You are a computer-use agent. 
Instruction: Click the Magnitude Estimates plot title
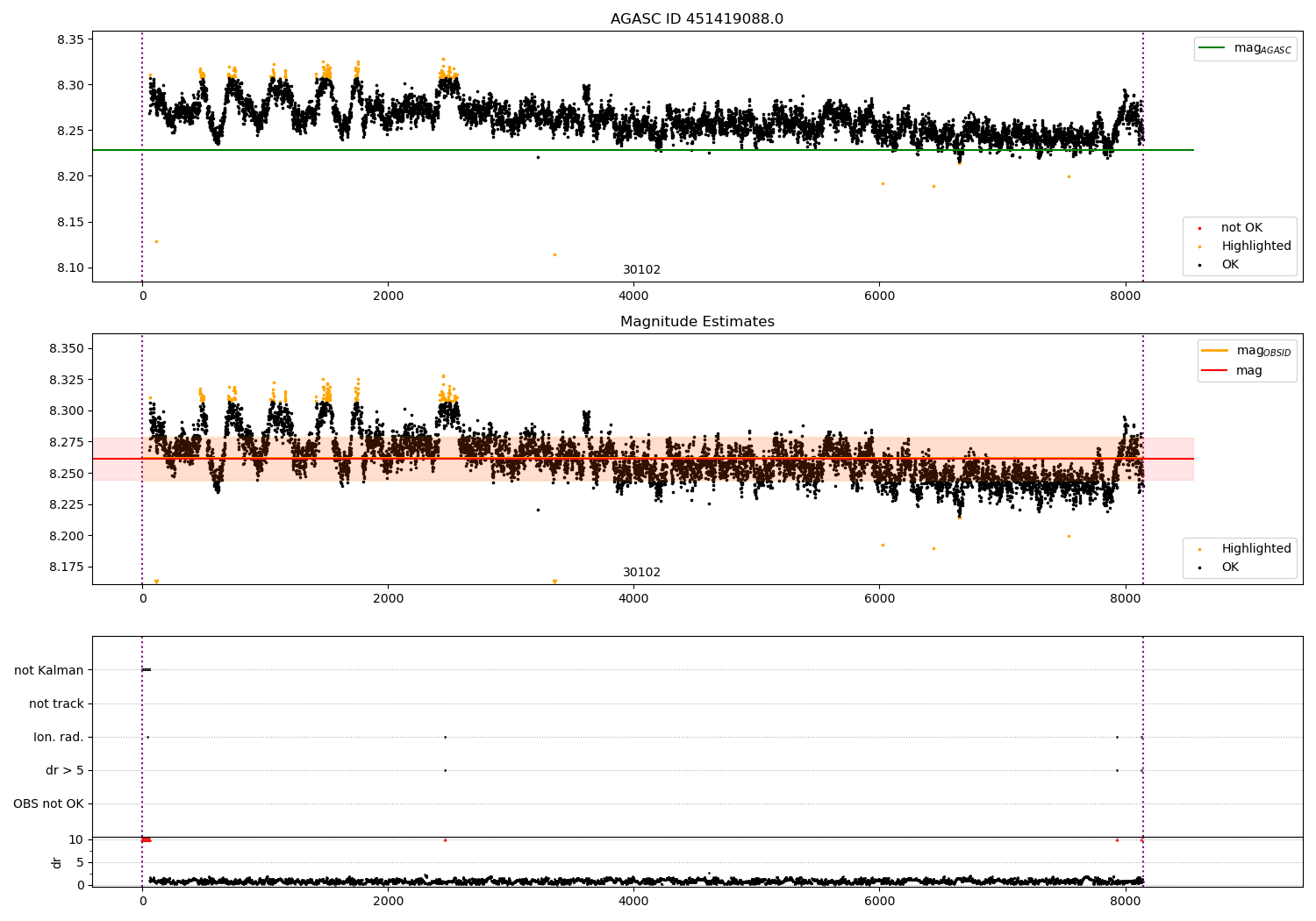pyautogui.click(x=697, y=322)
